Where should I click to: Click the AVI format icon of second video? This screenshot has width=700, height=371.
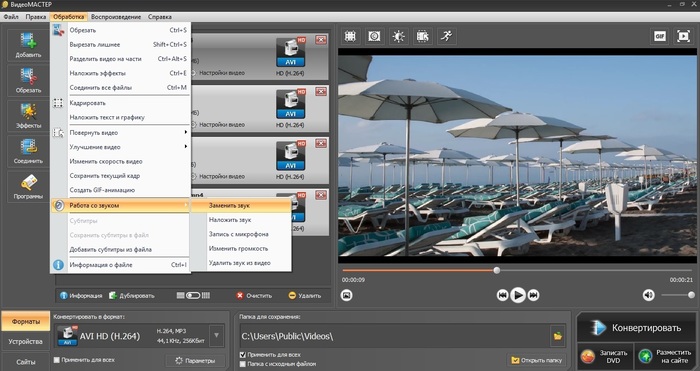point(291,104)
